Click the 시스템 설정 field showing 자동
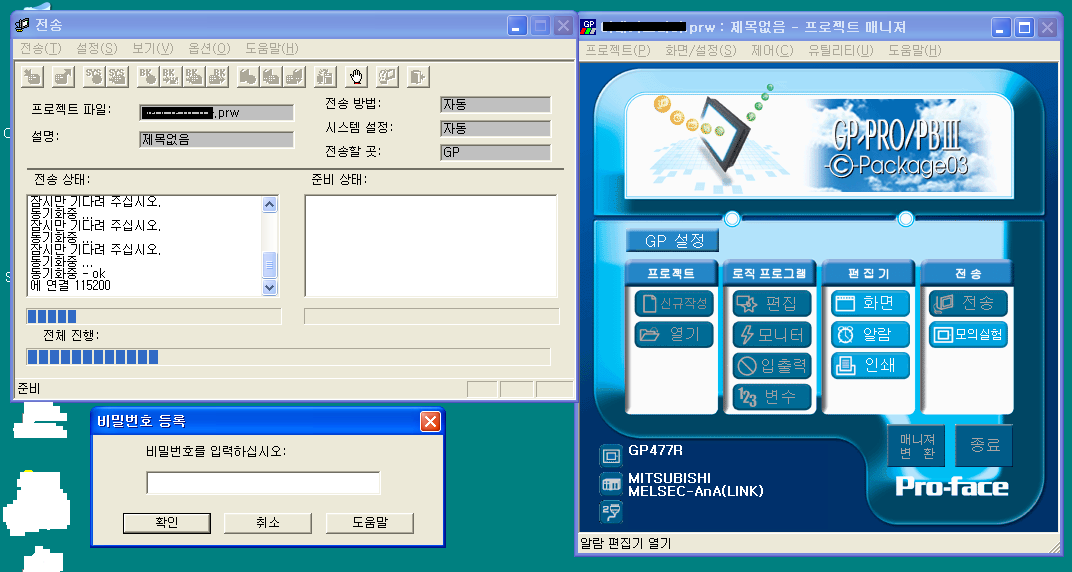1072x572 pixels. (496, 128)
